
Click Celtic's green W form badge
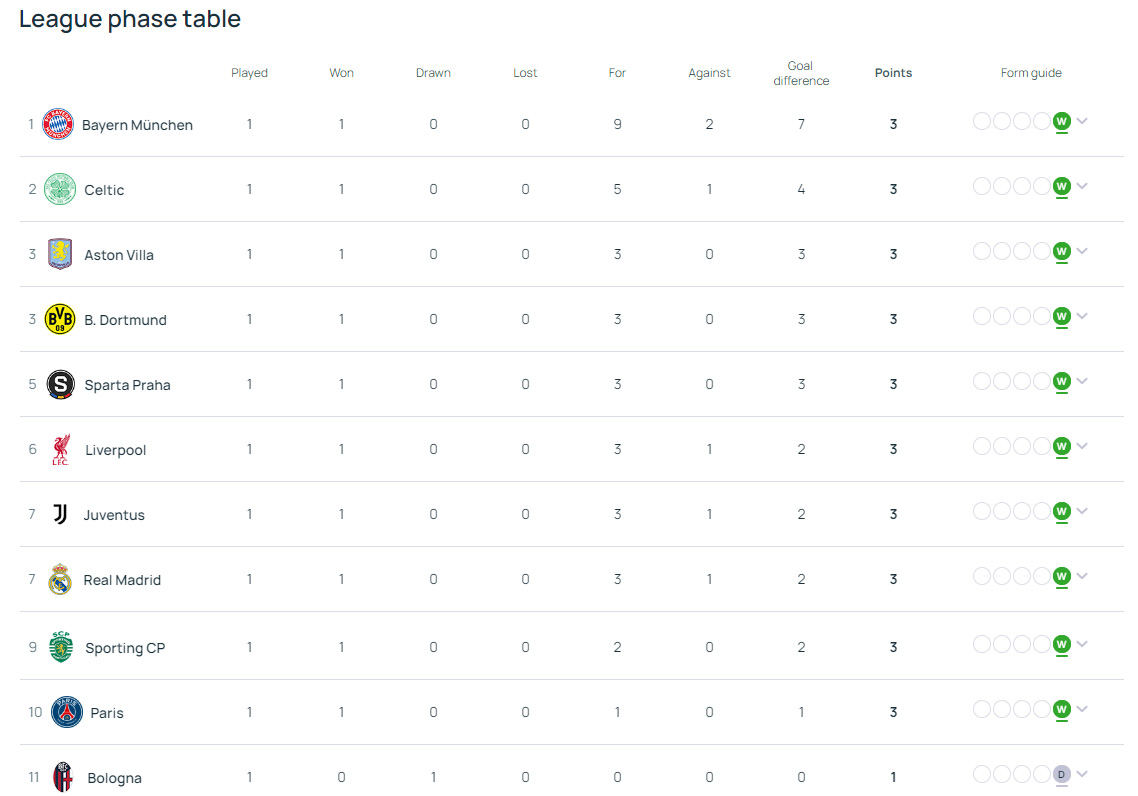coord(1062,186)
